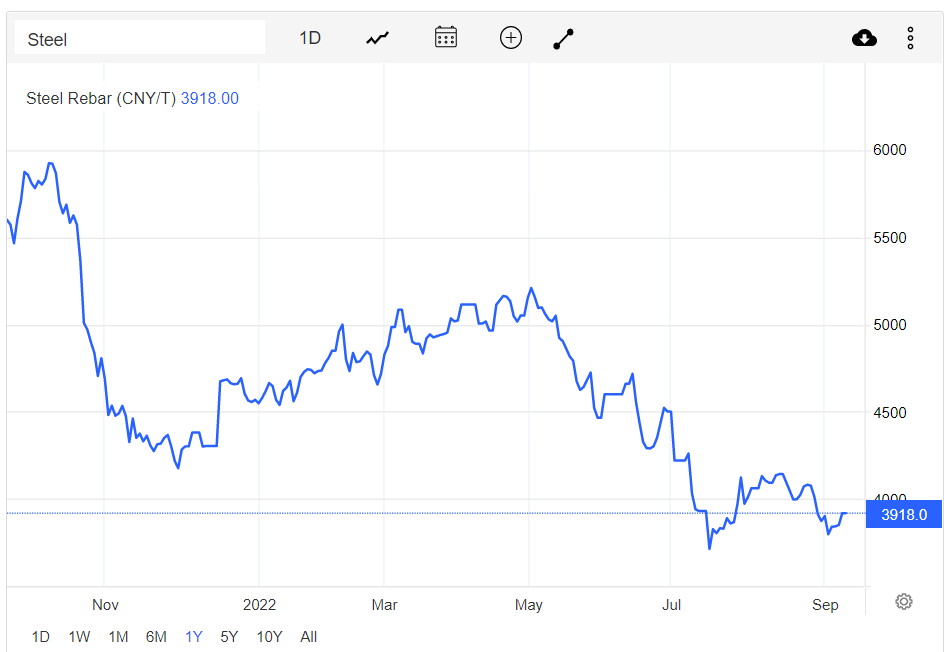Click the cloud download icon

864,38
